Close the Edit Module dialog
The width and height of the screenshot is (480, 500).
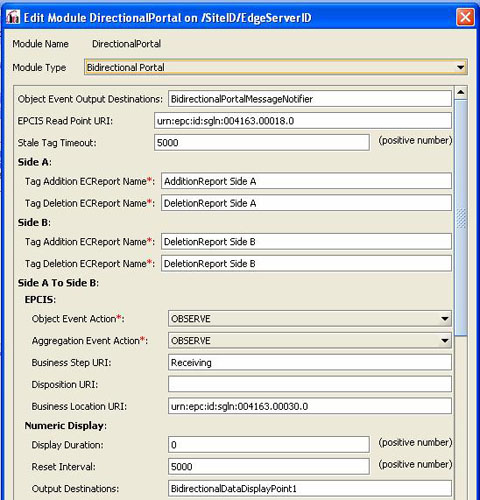pyautogui.click(x=465, y=17)
